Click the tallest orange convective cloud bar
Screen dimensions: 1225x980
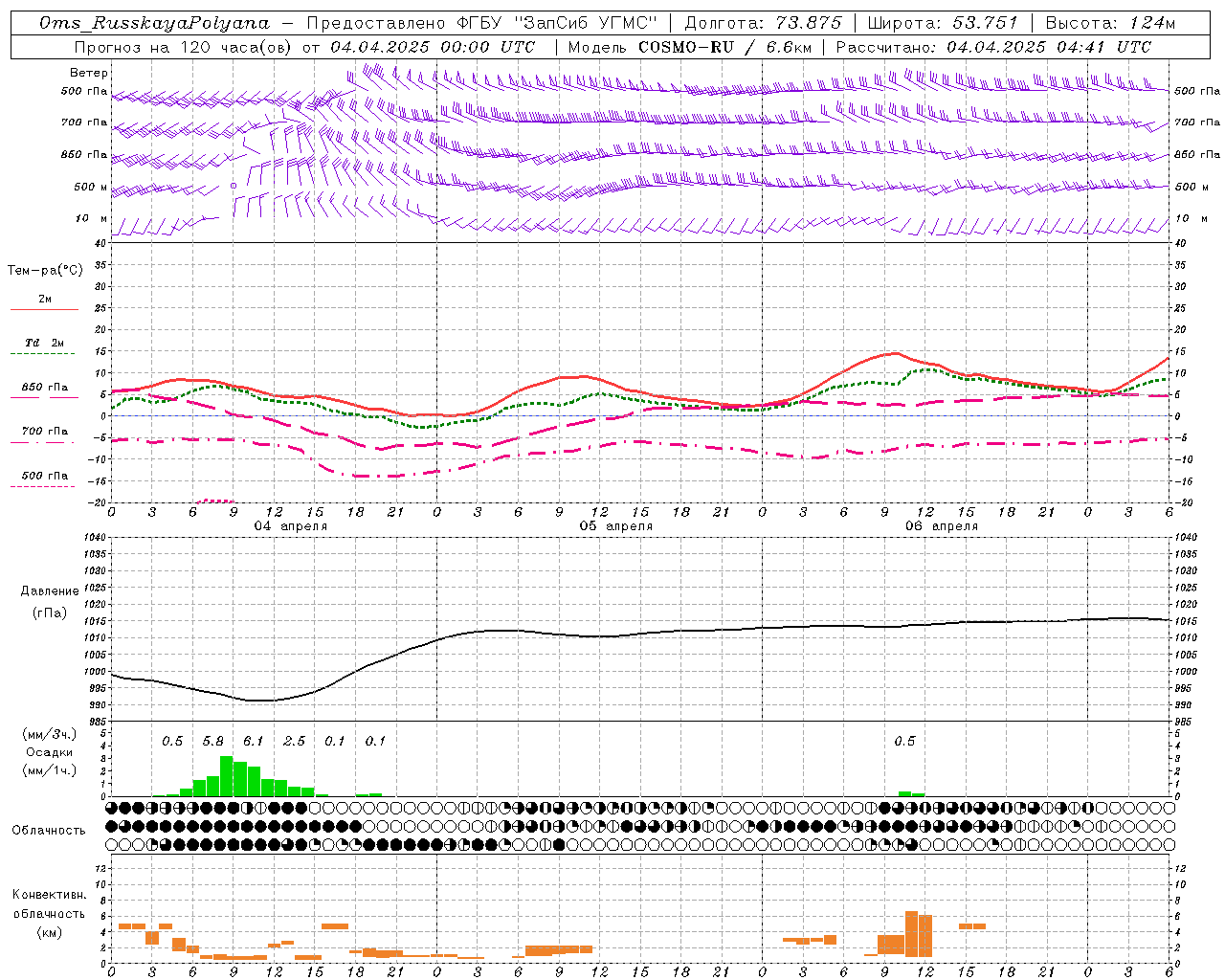point(912,934)
